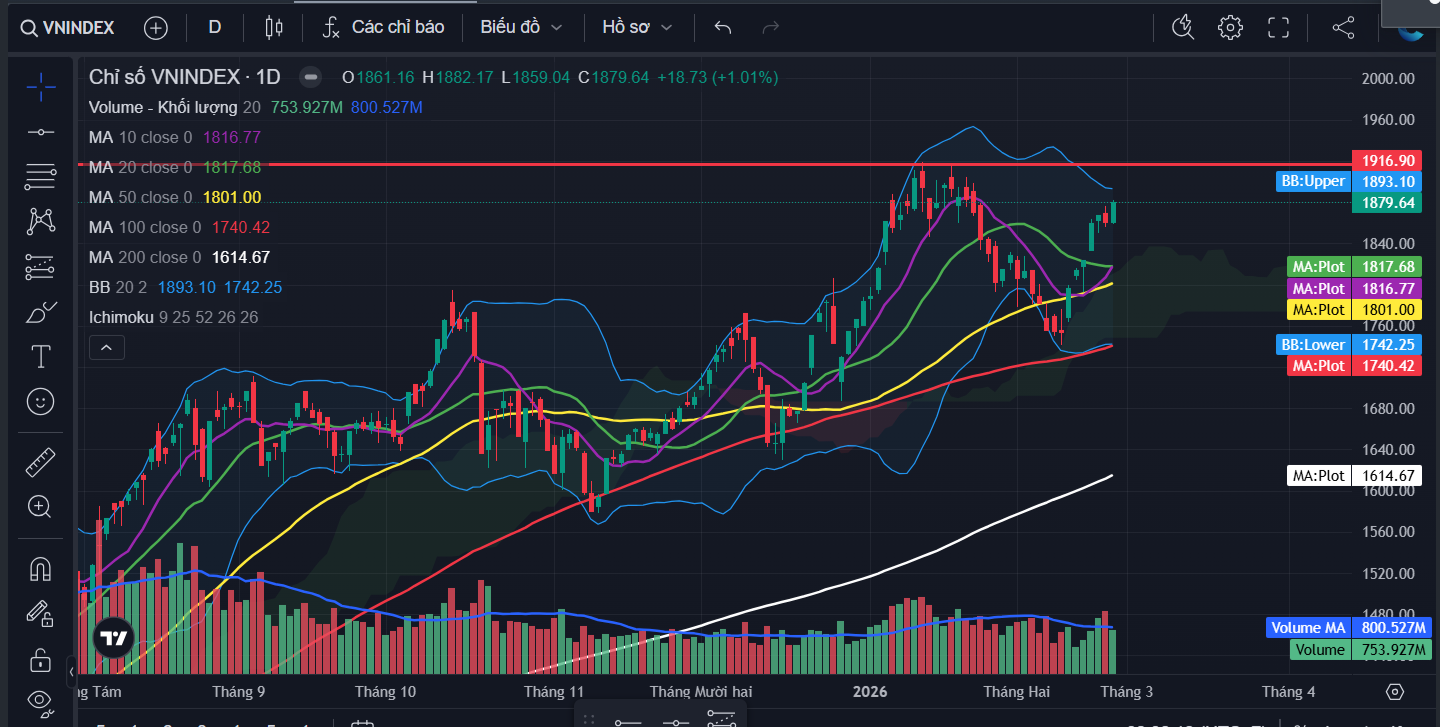Hide all drawings with eye icon
Image resolution: width=1440 pixels, height=727 pixels.
[x=40, y=699]
